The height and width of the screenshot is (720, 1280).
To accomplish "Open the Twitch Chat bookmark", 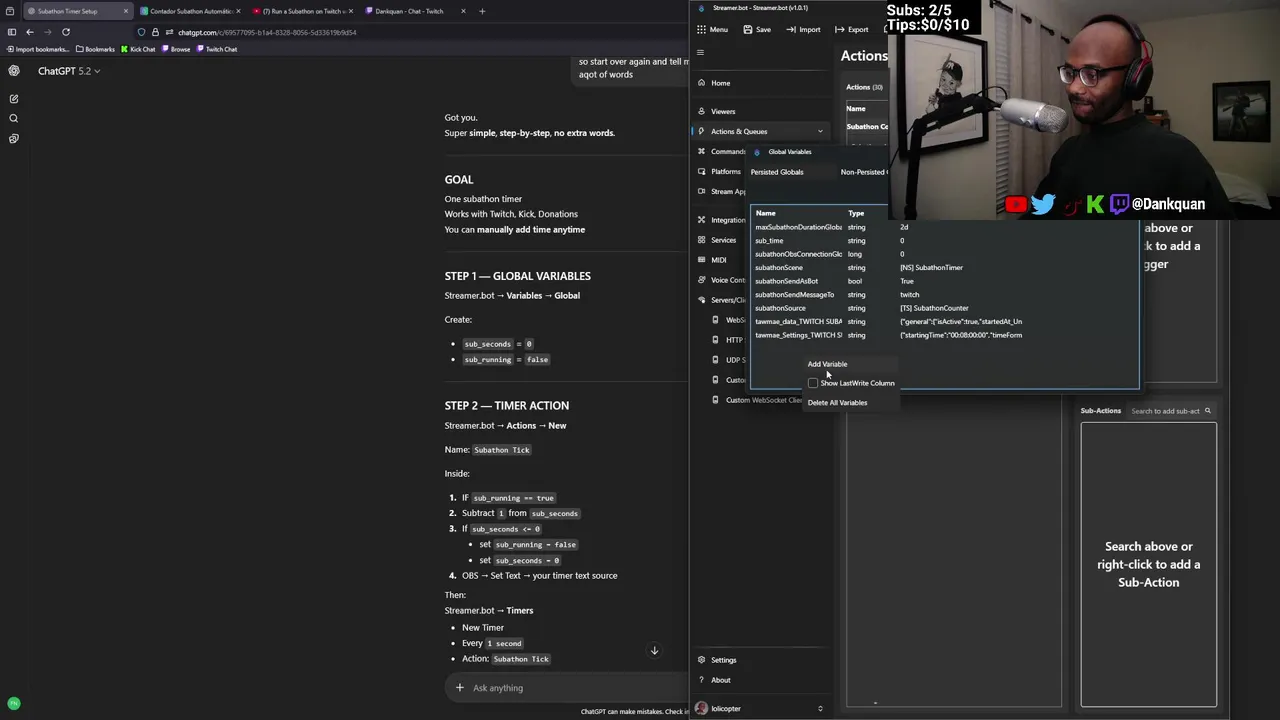I will (x=217, y=49).
